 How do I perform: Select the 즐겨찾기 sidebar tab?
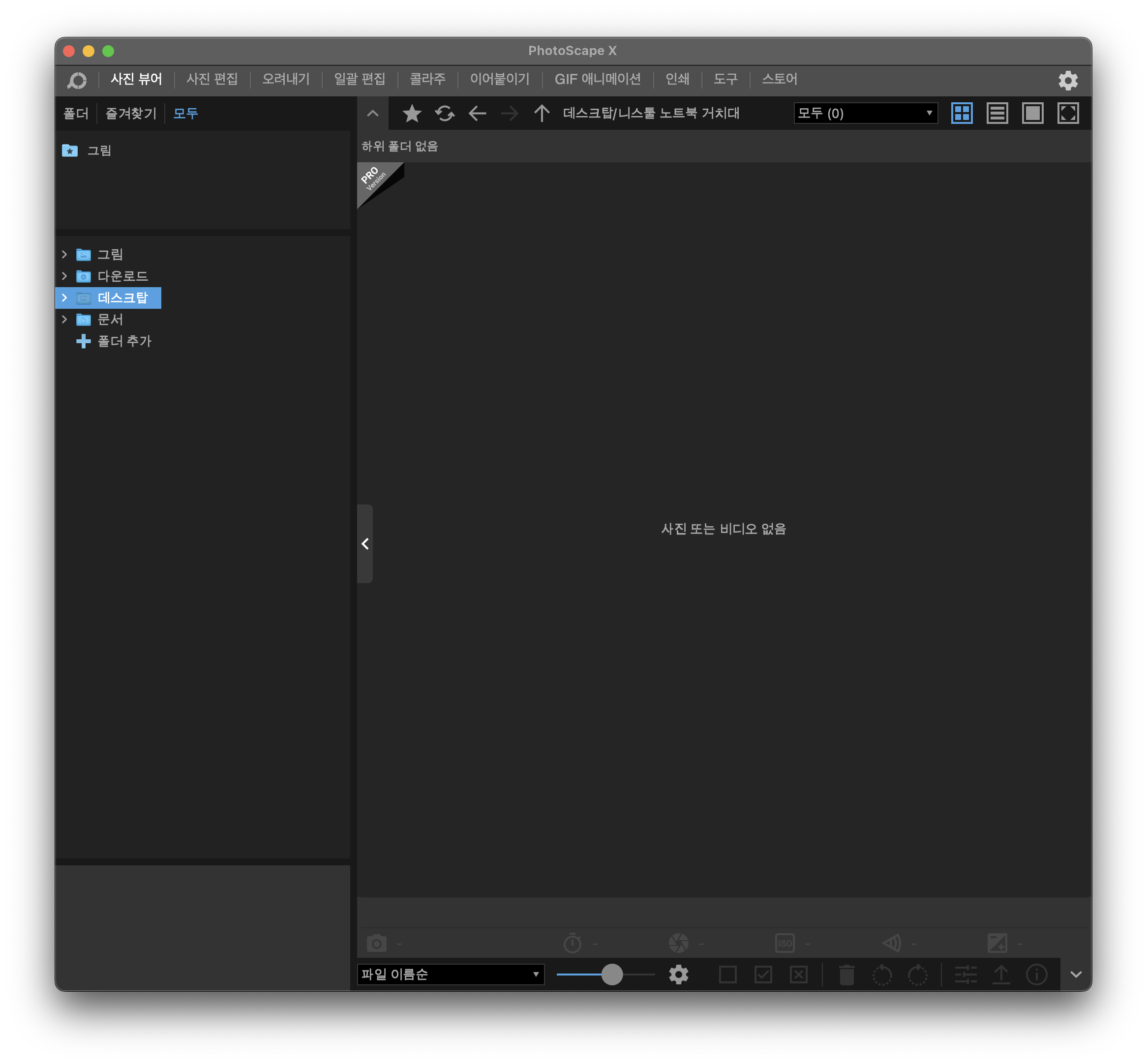click(x=131, y=114)
